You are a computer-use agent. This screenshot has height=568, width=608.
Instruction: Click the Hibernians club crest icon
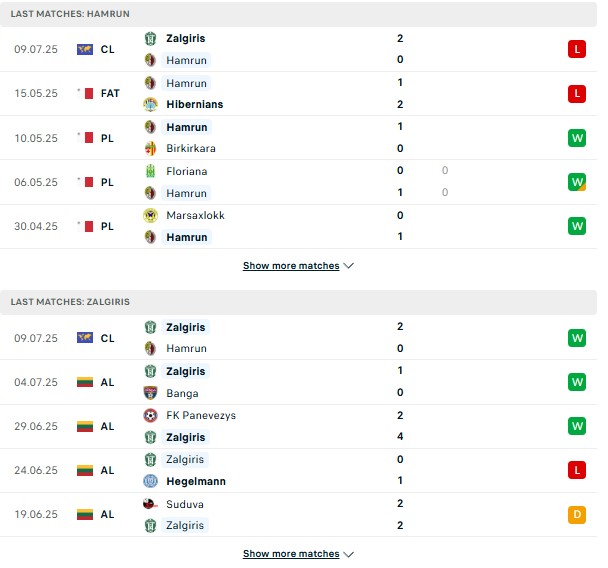(x=150, y=105)
